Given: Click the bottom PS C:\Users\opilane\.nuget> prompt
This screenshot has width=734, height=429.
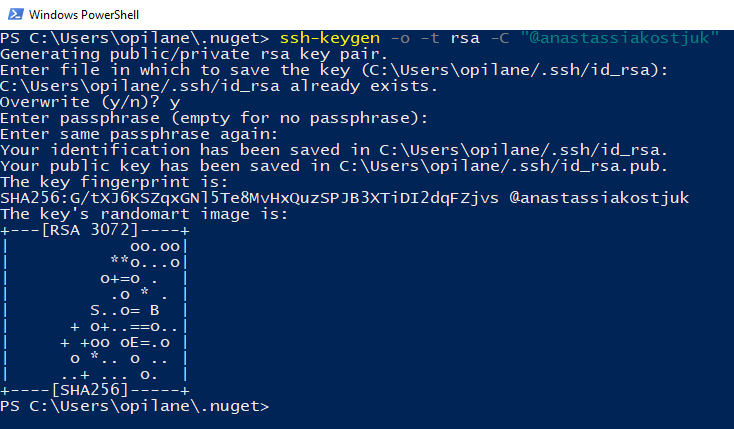Looking at the screenshot, I should (135, 406).
